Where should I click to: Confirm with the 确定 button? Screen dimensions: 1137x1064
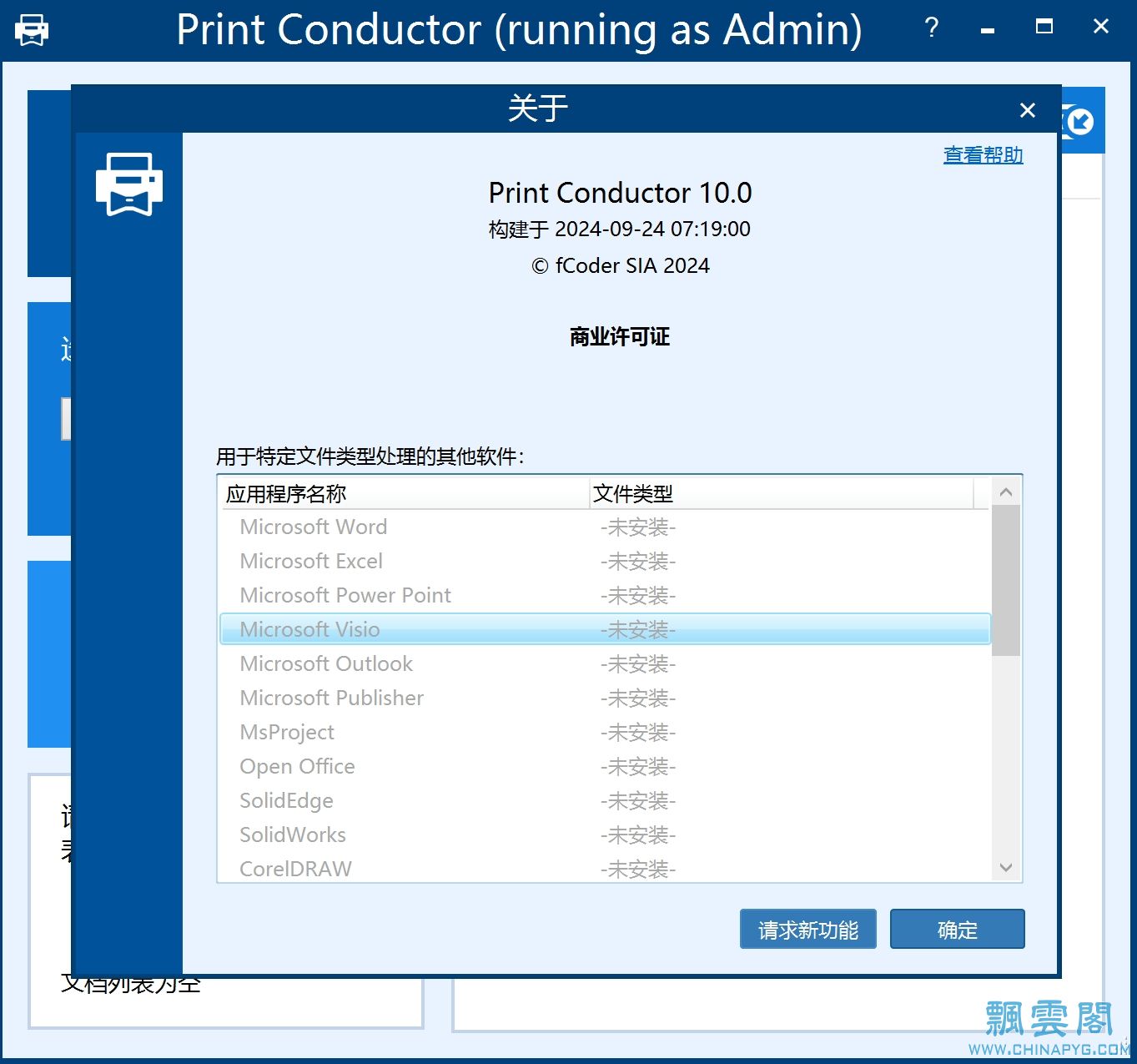[x=957, y=929]
